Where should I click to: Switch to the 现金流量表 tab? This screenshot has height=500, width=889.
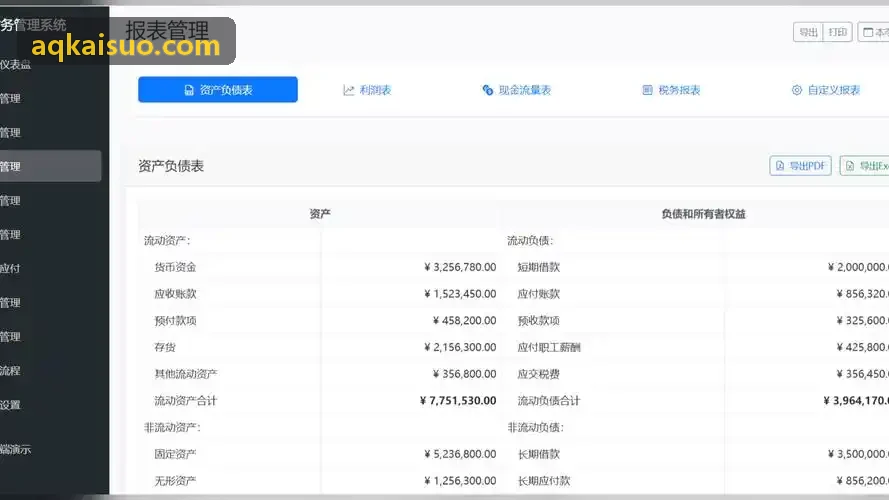coord(517,90)
